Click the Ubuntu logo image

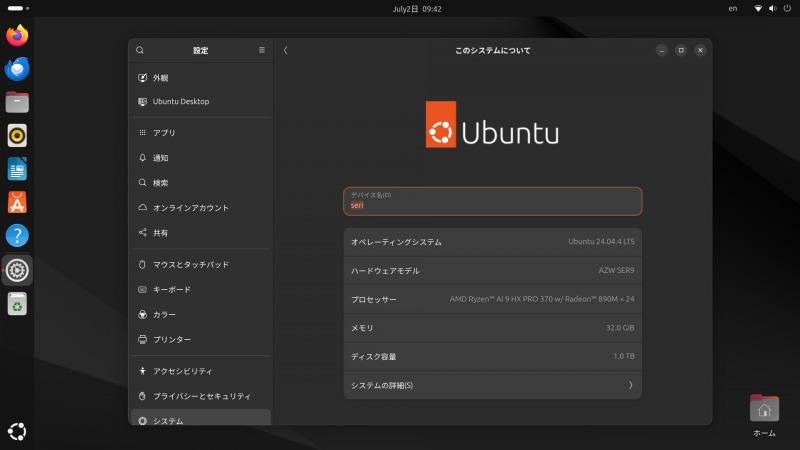pyautogui.click(x=492, y=124)
